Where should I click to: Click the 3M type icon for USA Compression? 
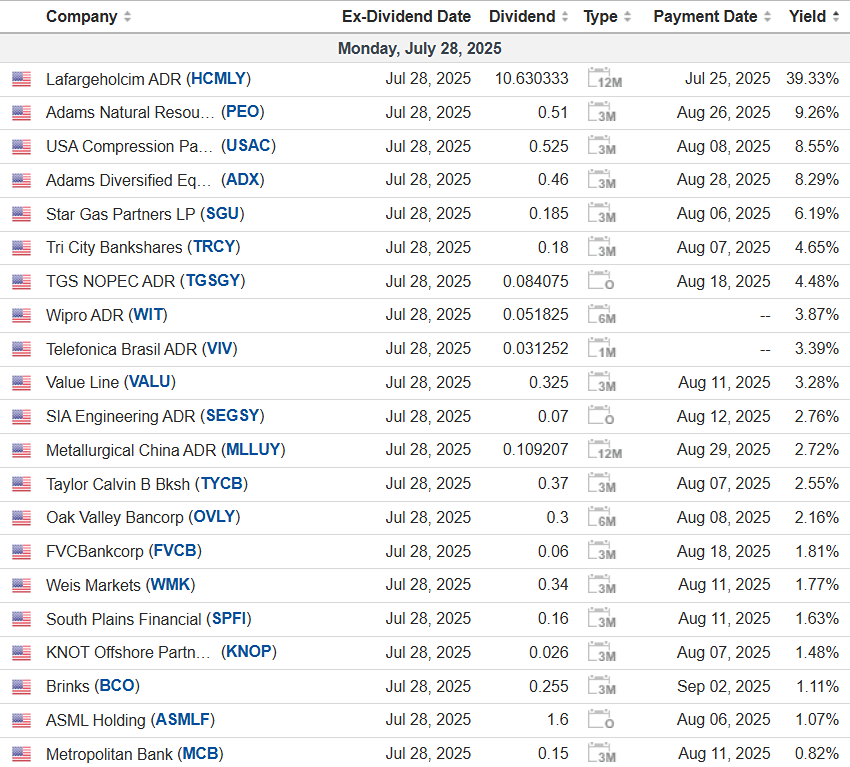[601, 146]
